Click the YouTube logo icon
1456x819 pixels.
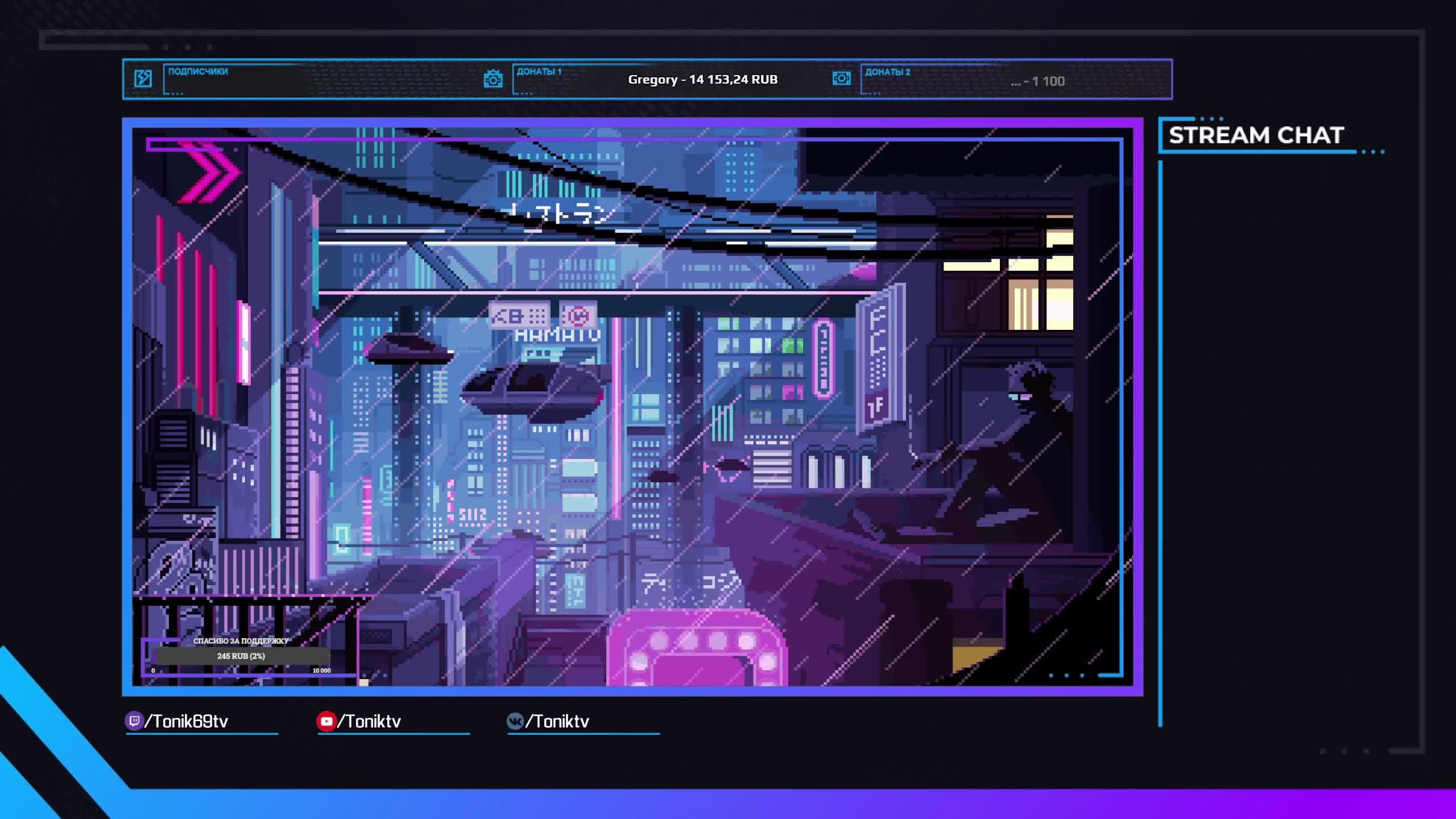pyautogui.click(x=326, y=721)
